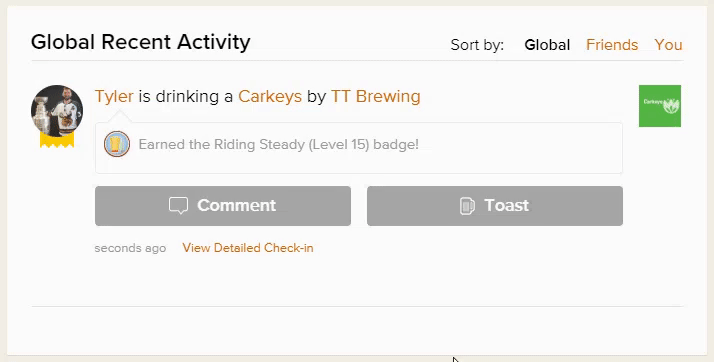
Task: Go to the Carkeys beer page
Action: pos(270,97)
